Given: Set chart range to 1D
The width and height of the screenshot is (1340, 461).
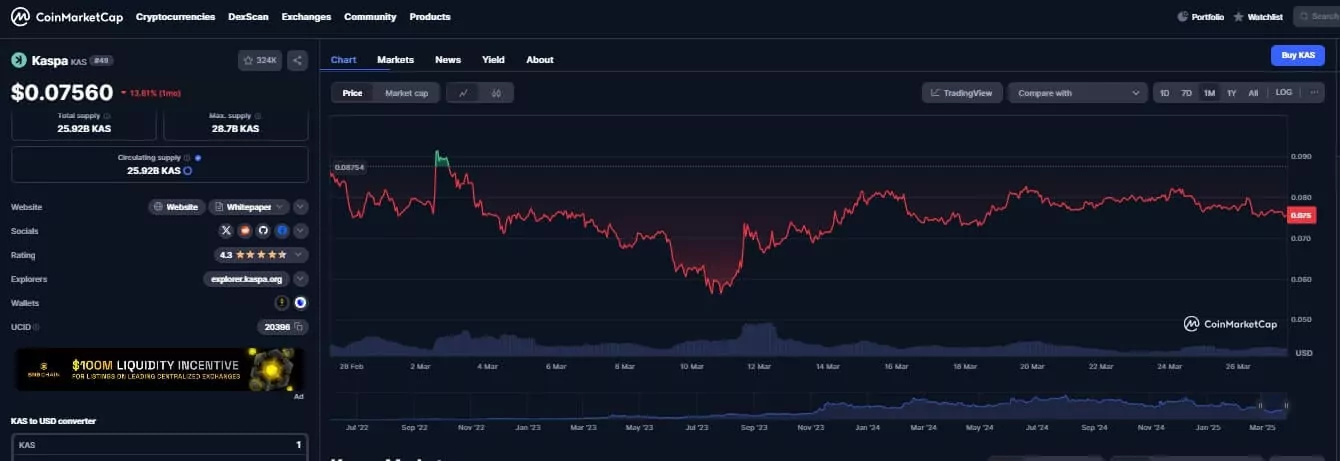Looking at the screenshot, I should pyautogui.click(x=1164, y=93).
